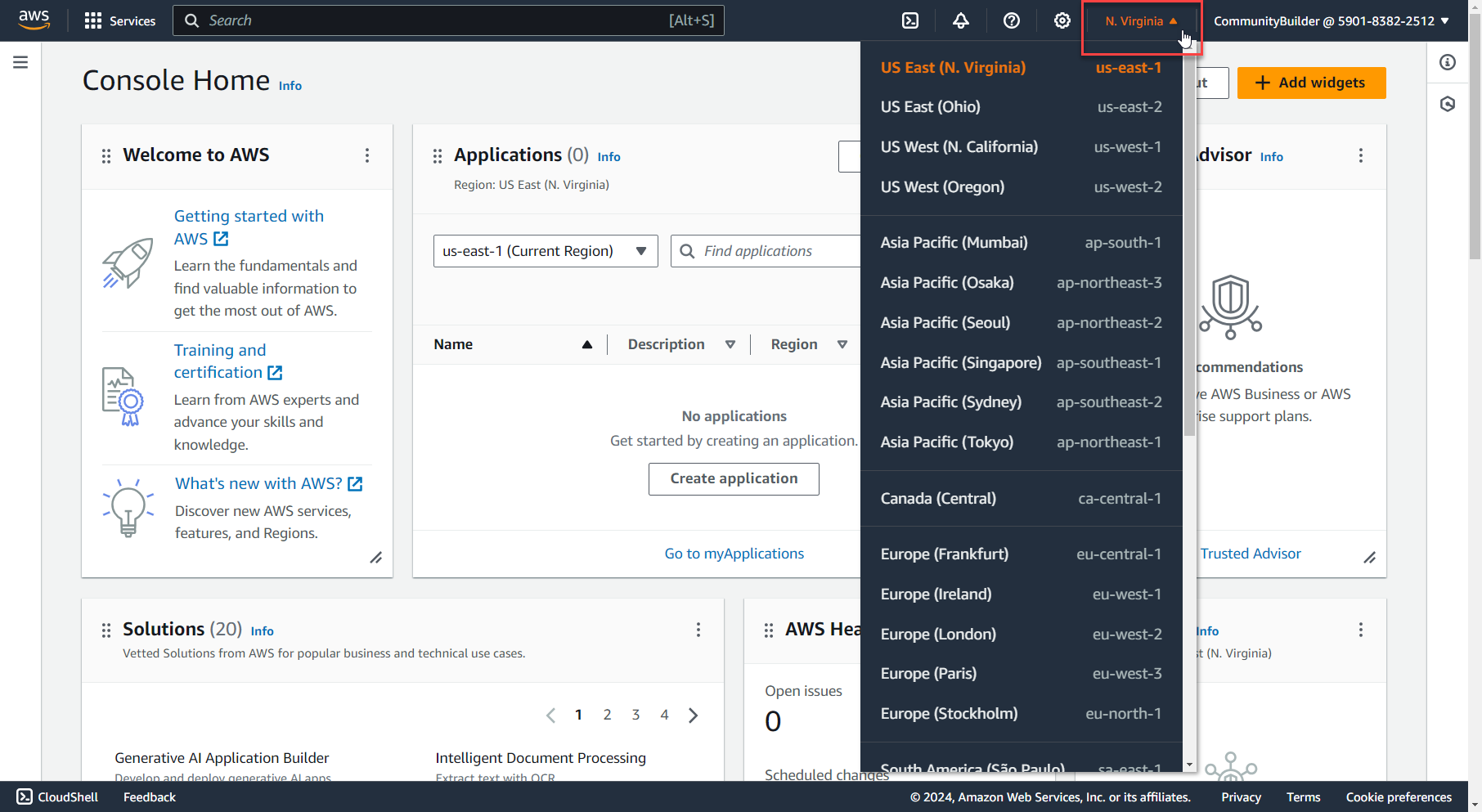
Task: Select Europe (Frankfurt) region
Action: 1021,554
